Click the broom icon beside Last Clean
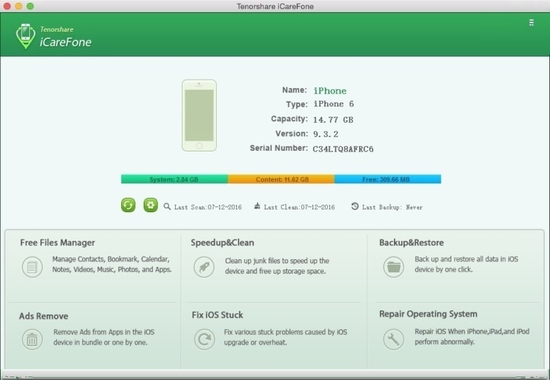The width and height of the screenshot is (550, 380). point(257,206)
